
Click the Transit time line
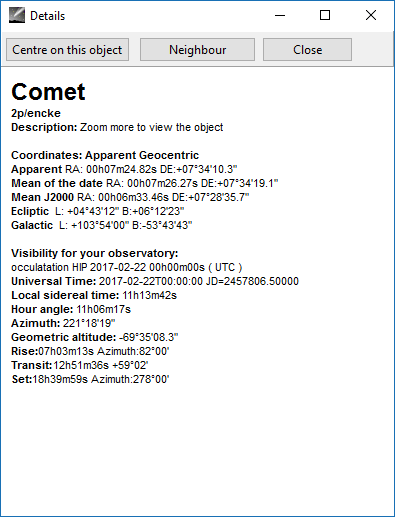(80, 365)
